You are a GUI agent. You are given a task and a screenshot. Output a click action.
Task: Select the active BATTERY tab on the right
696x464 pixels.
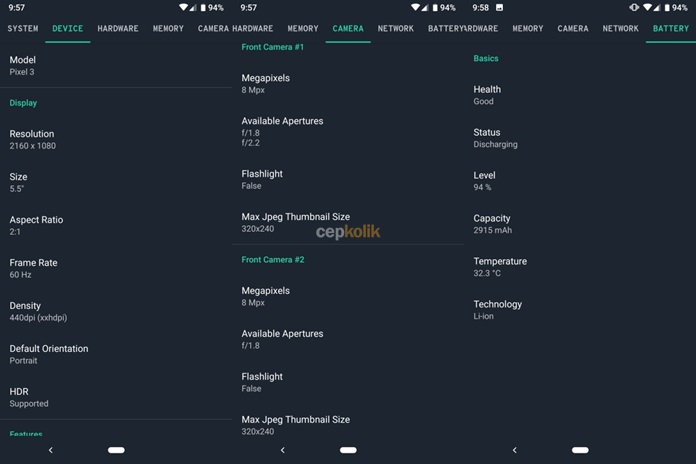(671, 28)
